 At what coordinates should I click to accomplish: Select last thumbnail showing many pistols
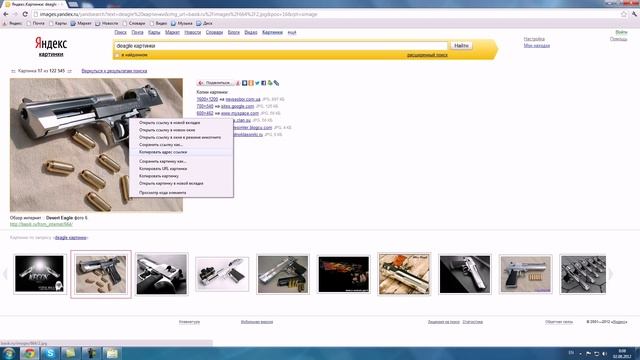click(x=583, y=274)
